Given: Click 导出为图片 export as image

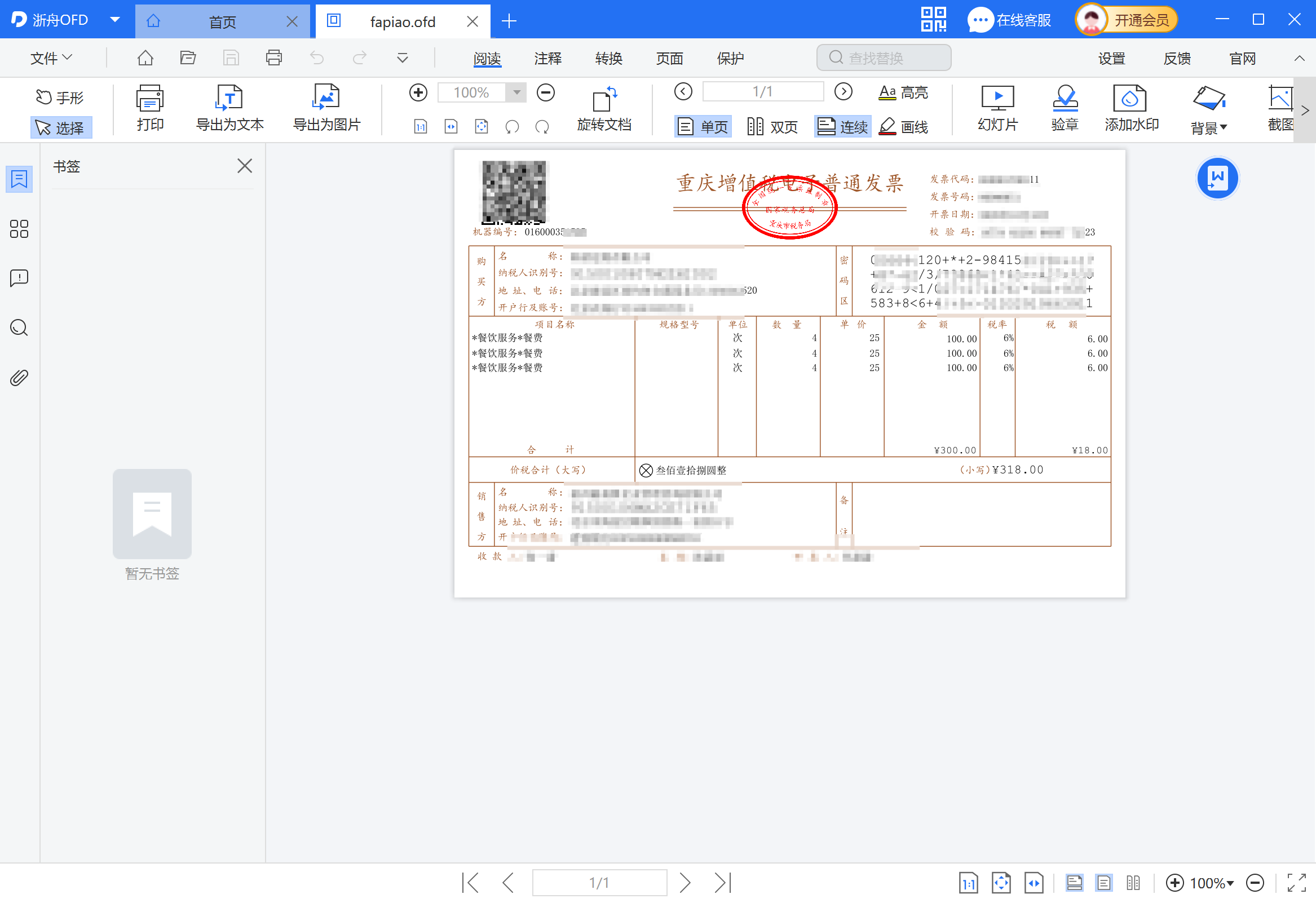Looking at the screenshot, I should (x=325, y=109).
